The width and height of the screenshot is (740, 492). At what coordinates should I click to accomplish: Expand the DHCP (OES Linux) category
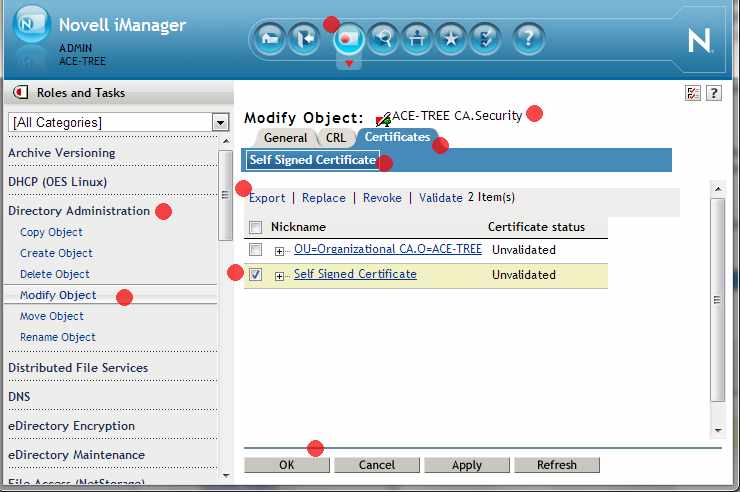[x=58, y=182]
